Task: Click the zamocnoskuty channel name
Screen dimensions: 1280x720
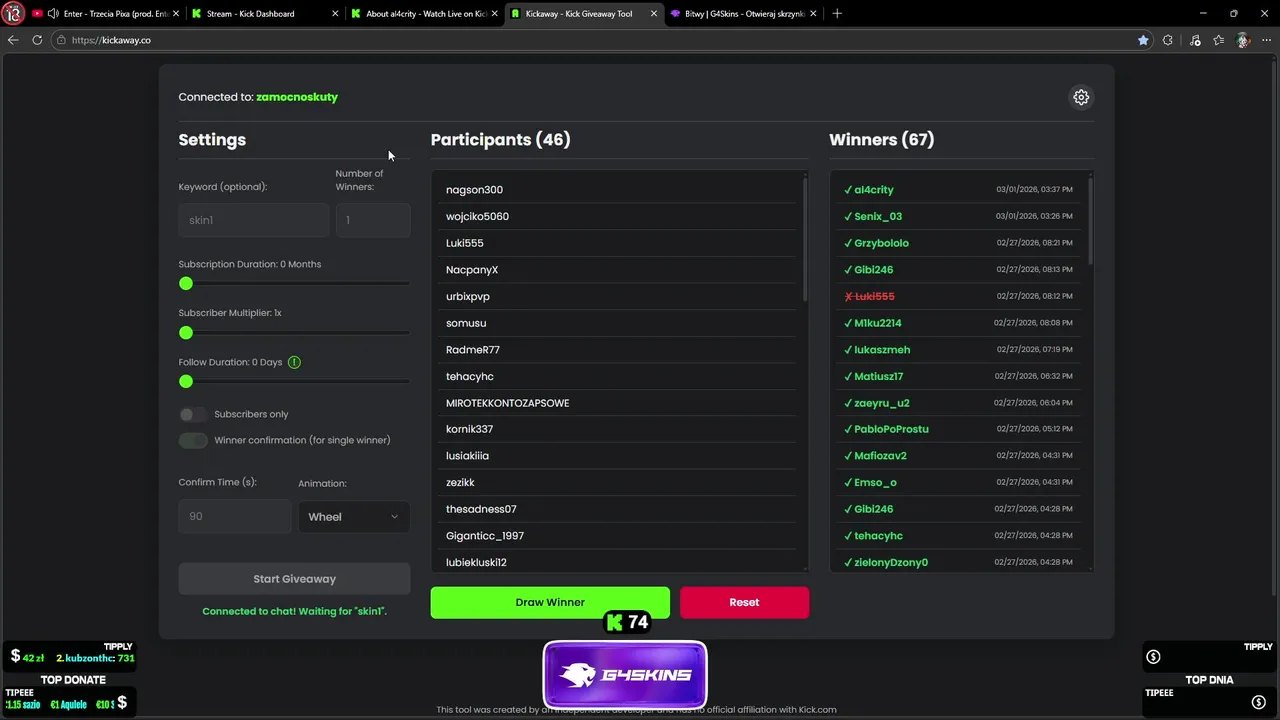Action: [297, 97]
